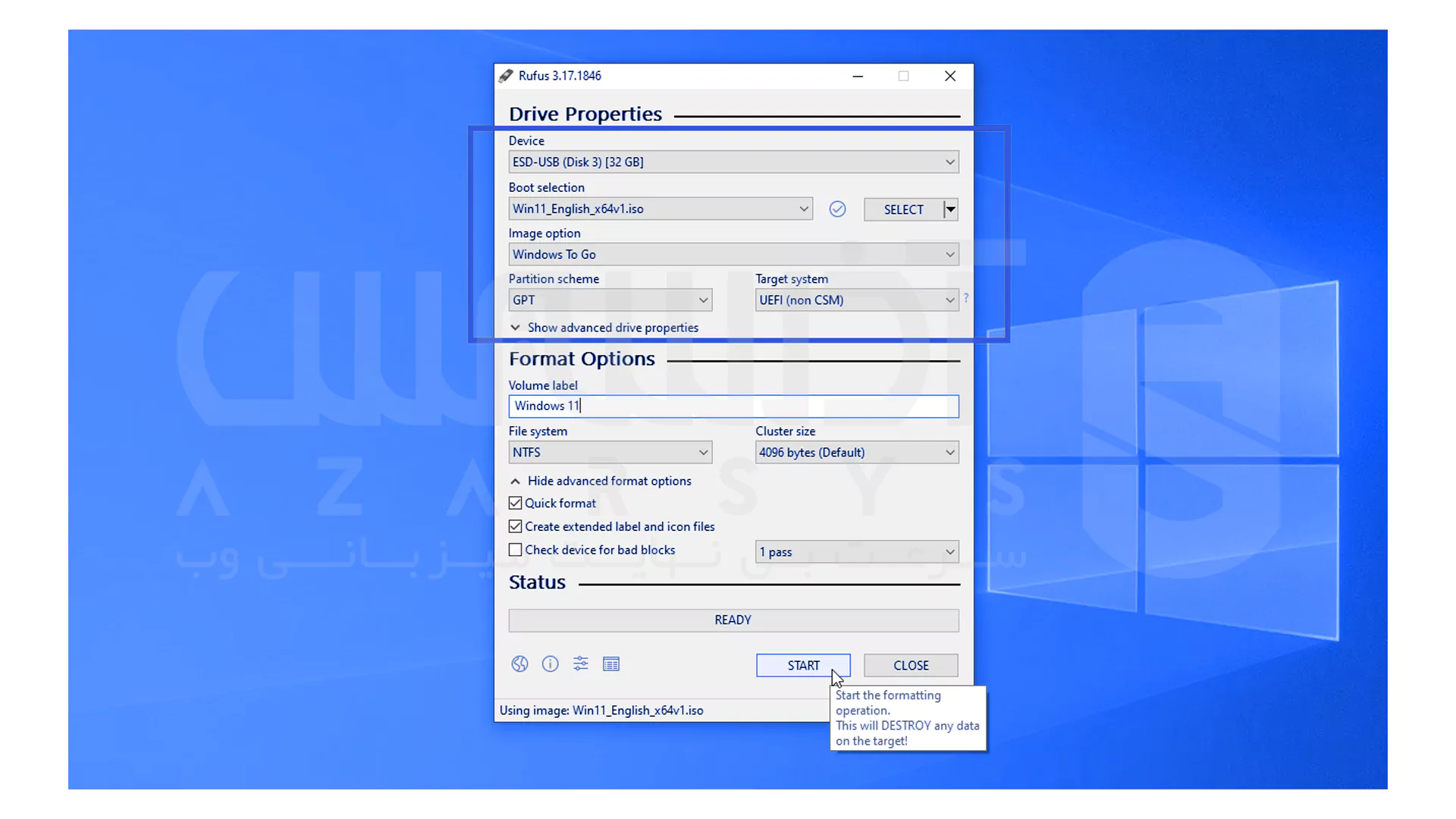Screen dimensions: 1456x819
Task: Click the Target system help question mark
Action: tap(966, 299)
